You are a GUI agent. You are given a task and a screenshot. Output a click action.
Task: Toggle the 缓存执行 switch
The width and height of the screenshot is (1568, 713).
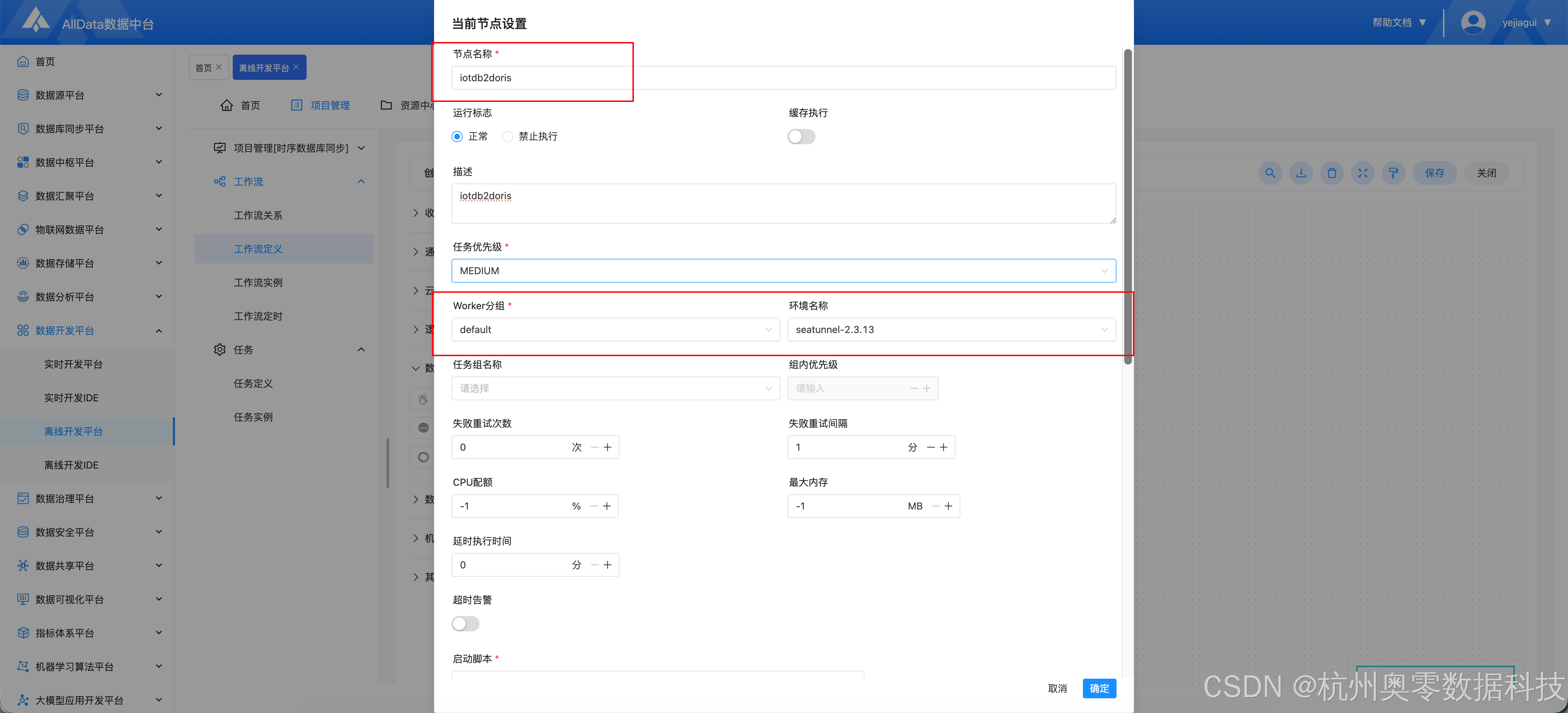tap(801, 136)
